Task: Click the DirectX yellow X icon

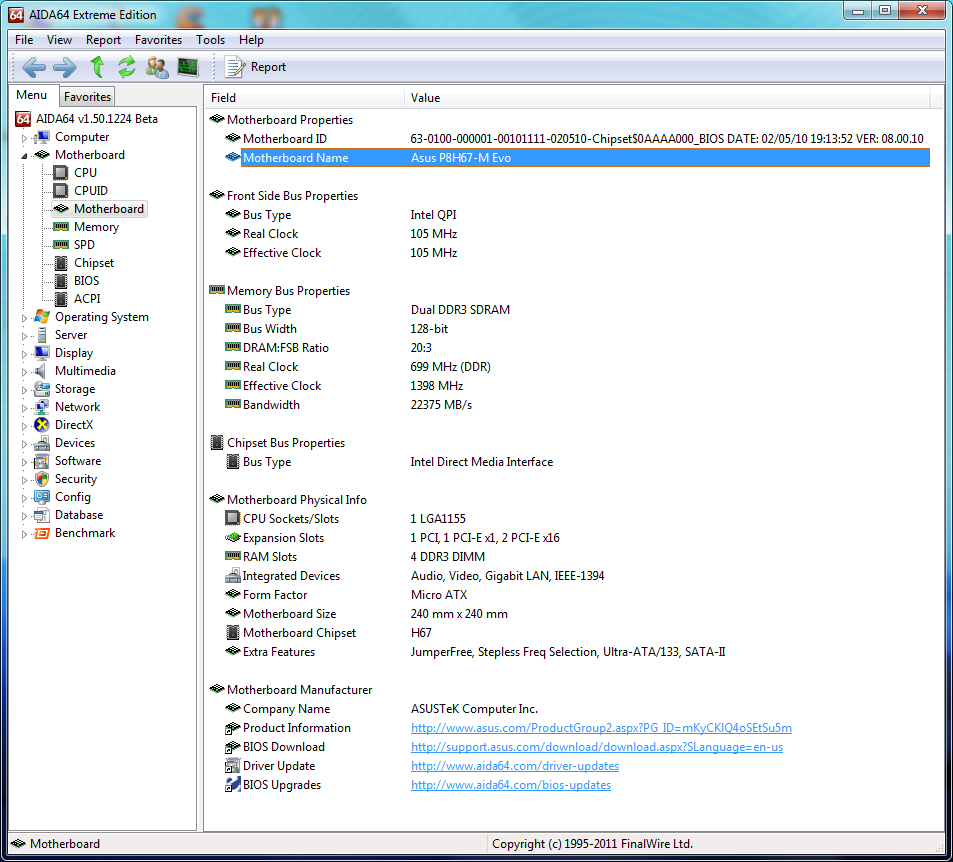Action: 42,425
